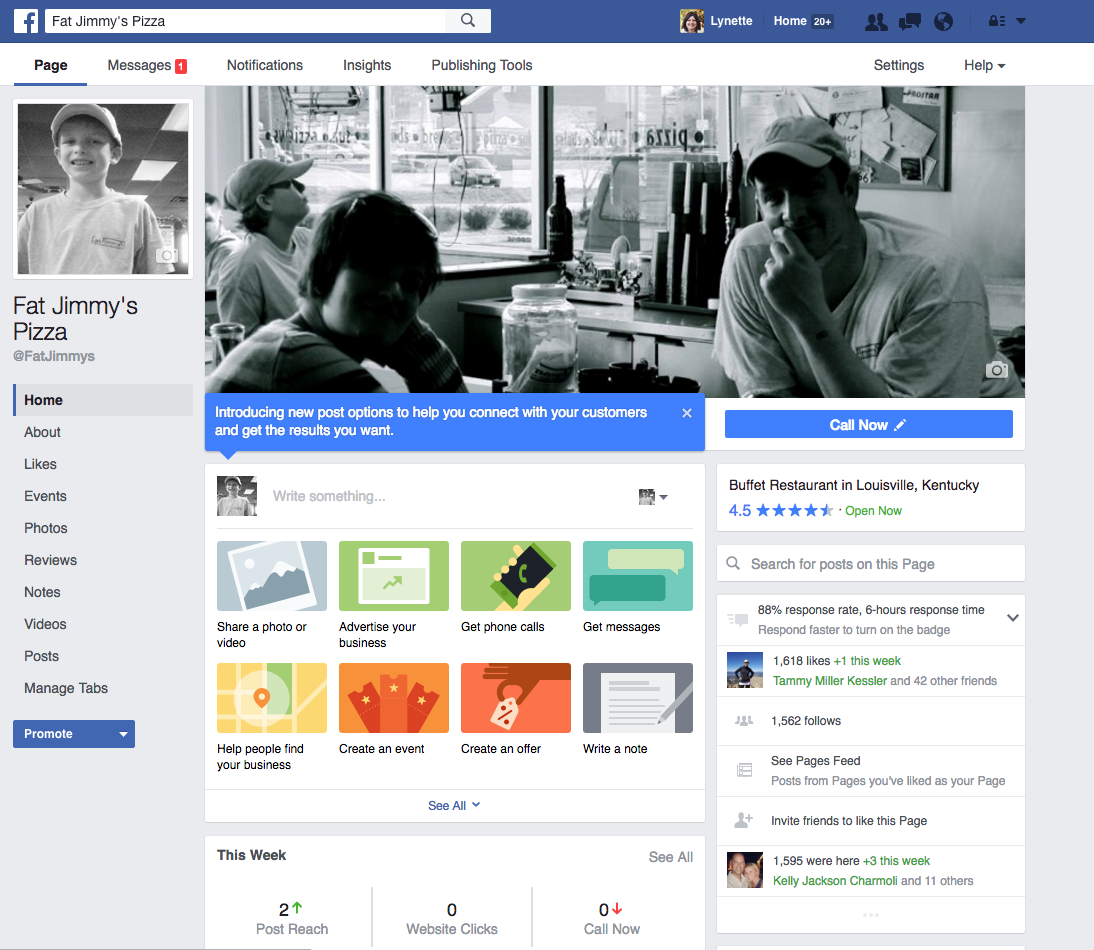Screen dimensions: 1094x950
Task: Click See All in This Week section
Action: point(670,857)
